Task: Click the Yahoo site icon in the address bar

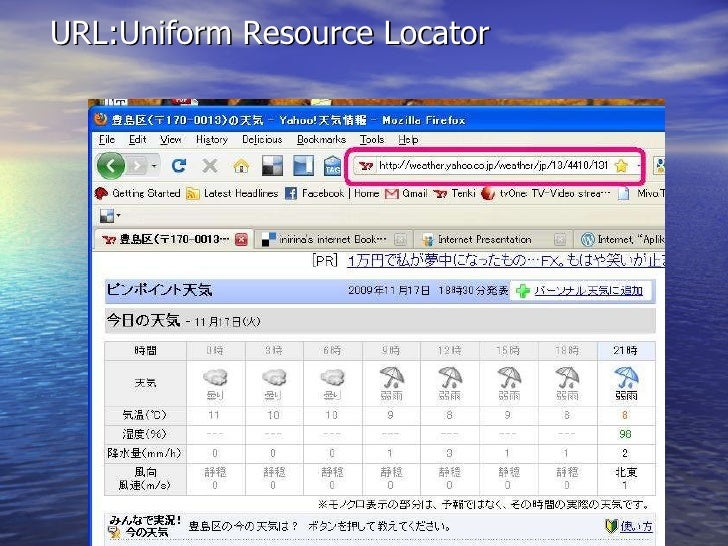Action: coord(366,166)
